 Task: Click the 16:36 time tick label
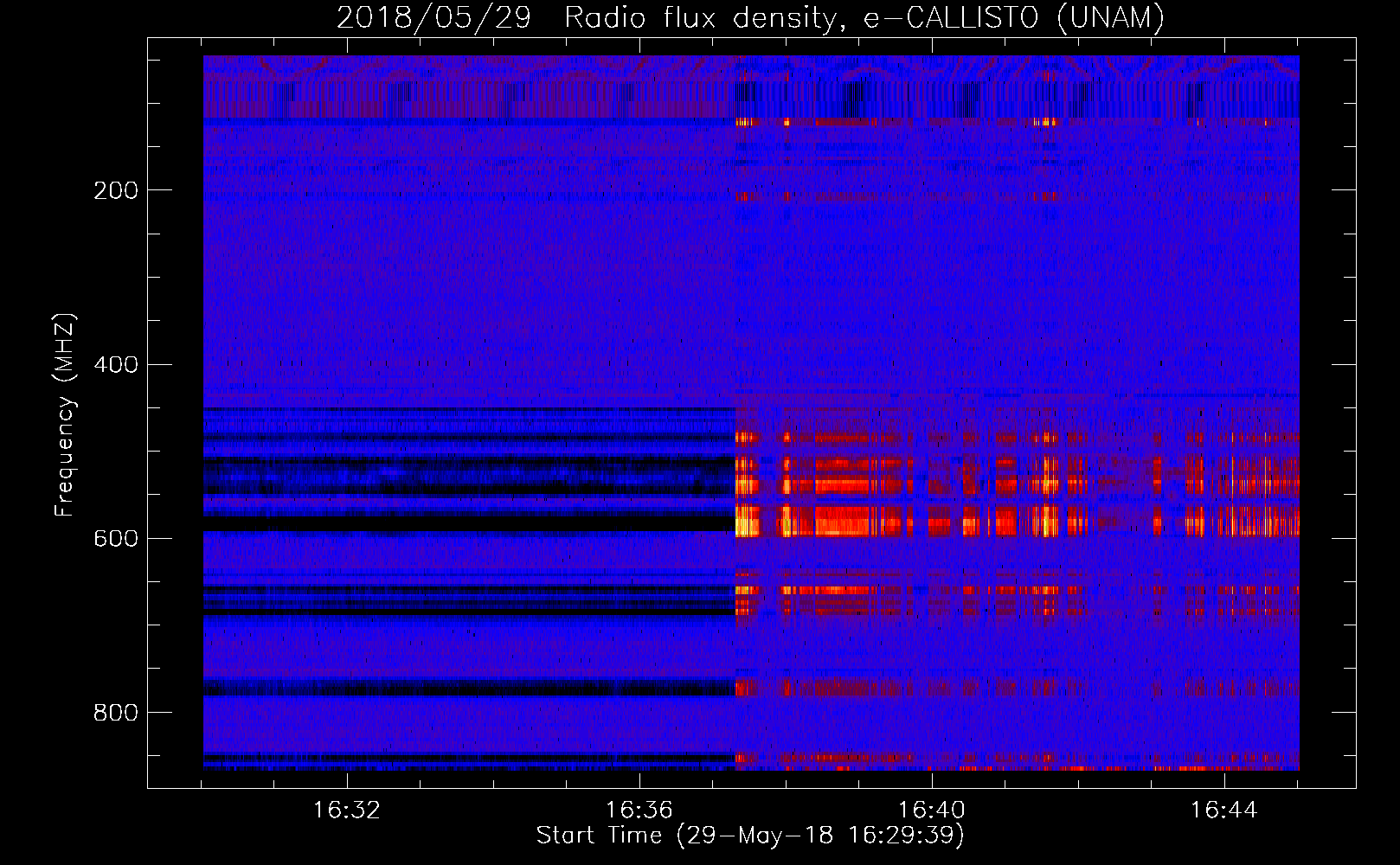click(639, 811)
